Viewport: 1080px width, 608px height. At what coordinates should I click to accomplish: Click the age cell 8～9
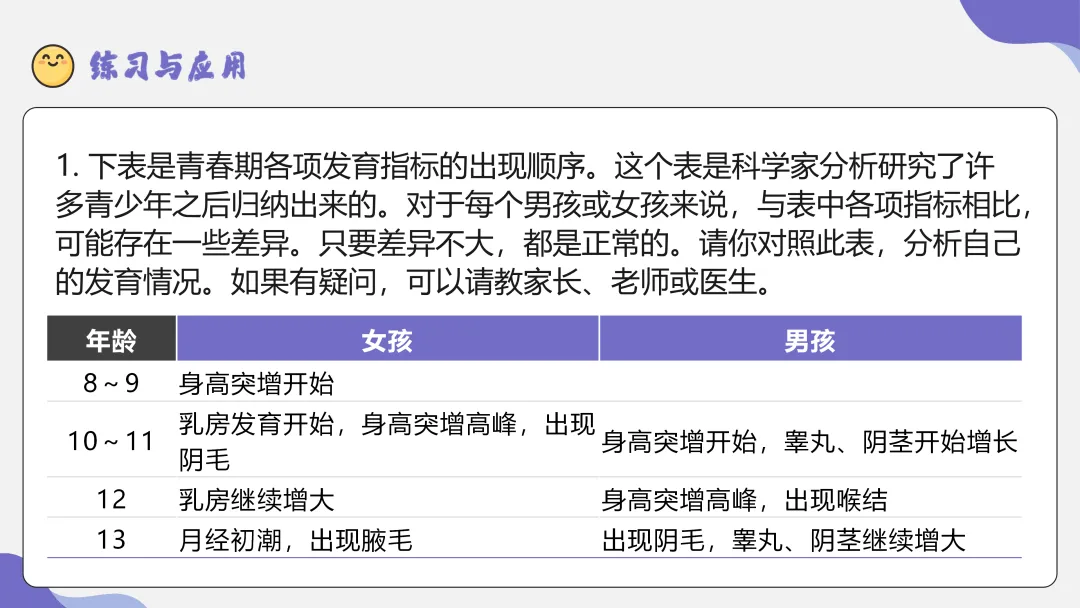pos(112,383)
